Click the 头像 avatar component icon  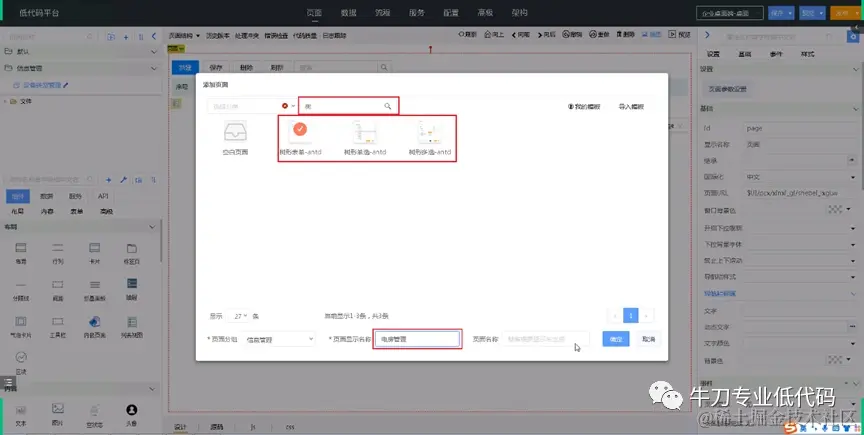click(x=131, y=410)
